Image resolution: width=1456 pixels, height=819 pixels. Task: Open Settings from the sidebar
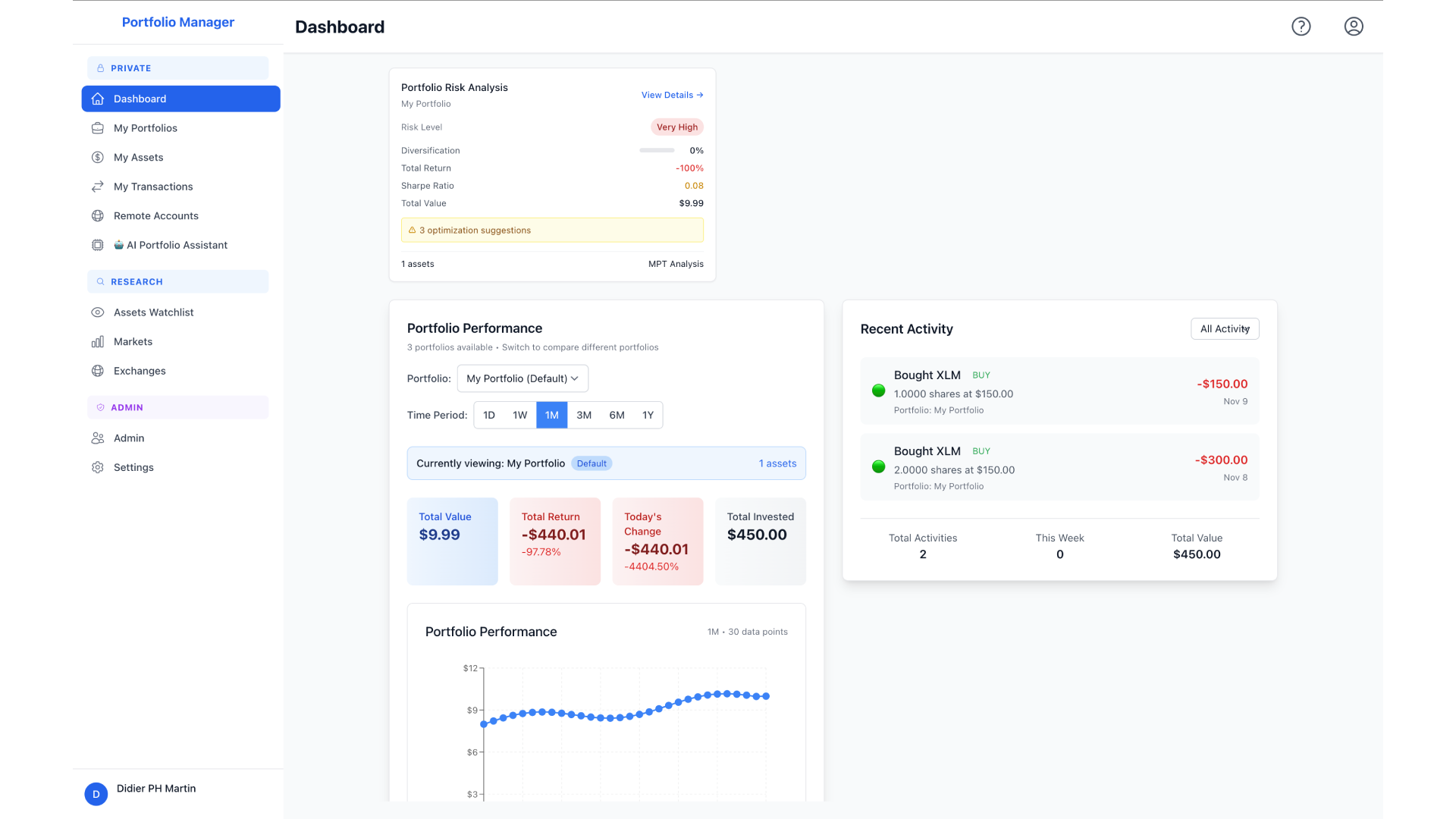[x=133, y=467]
